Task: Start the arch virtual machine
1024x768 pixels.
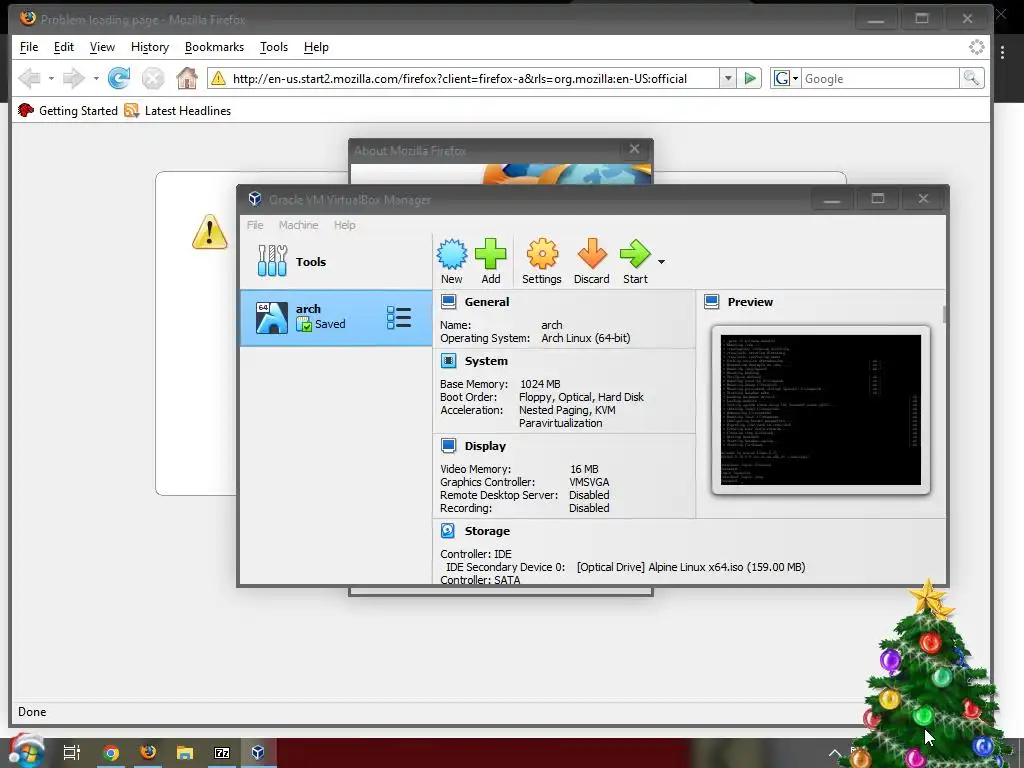Action: (635, 261)
